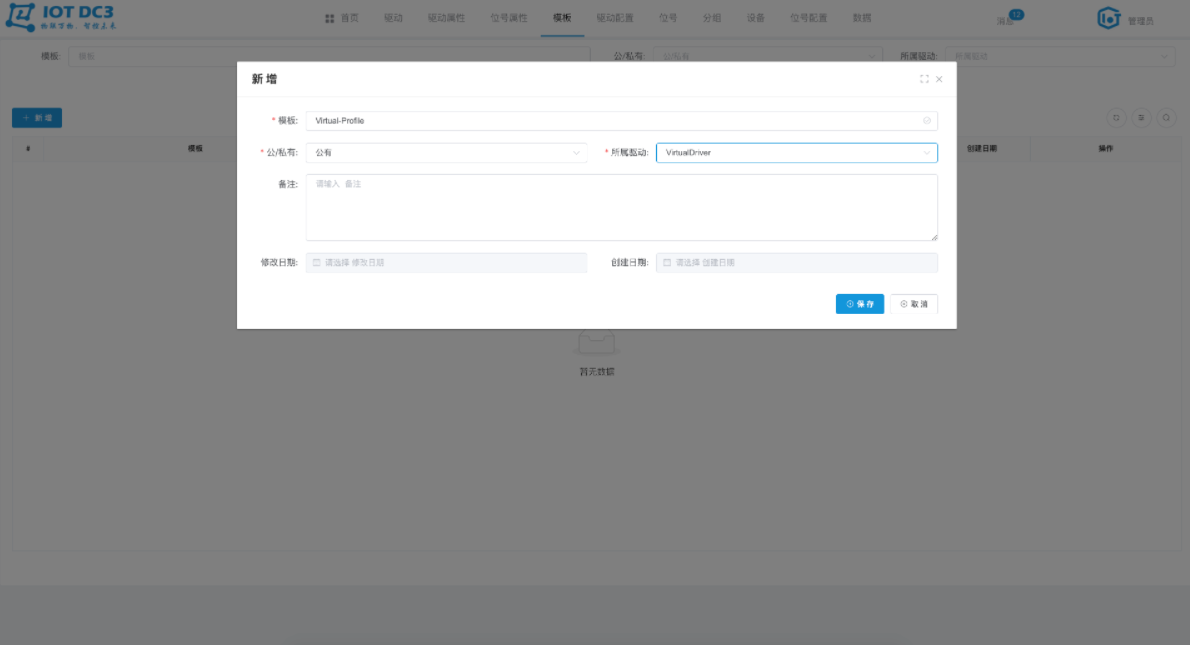Go to the 首页 nav tab
This screenshot has height=645, width=1190.
pos(342,18)
